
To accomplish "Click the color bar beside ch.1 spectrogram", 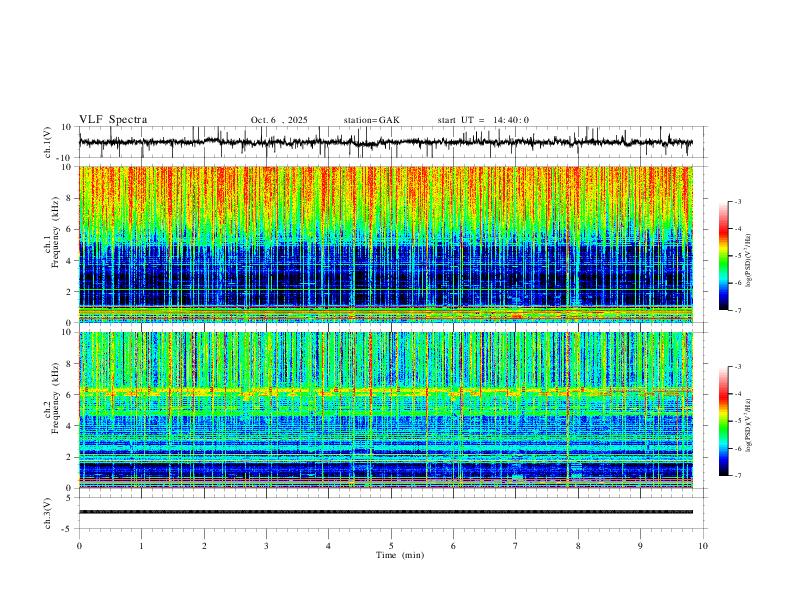I will pos(724,256).
